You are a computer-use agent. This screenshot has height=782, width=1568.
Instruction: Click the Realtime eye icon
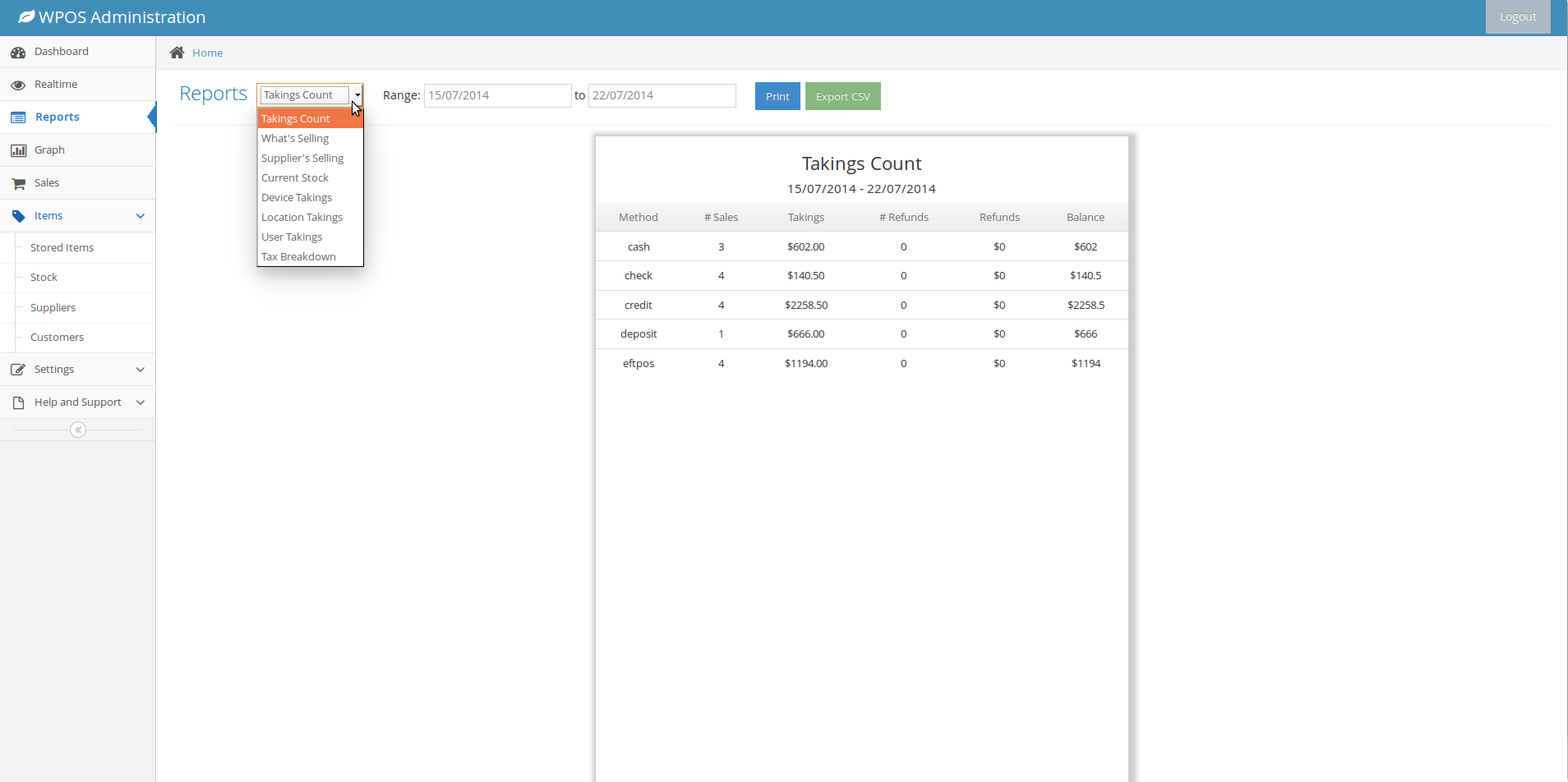[18, 85]
